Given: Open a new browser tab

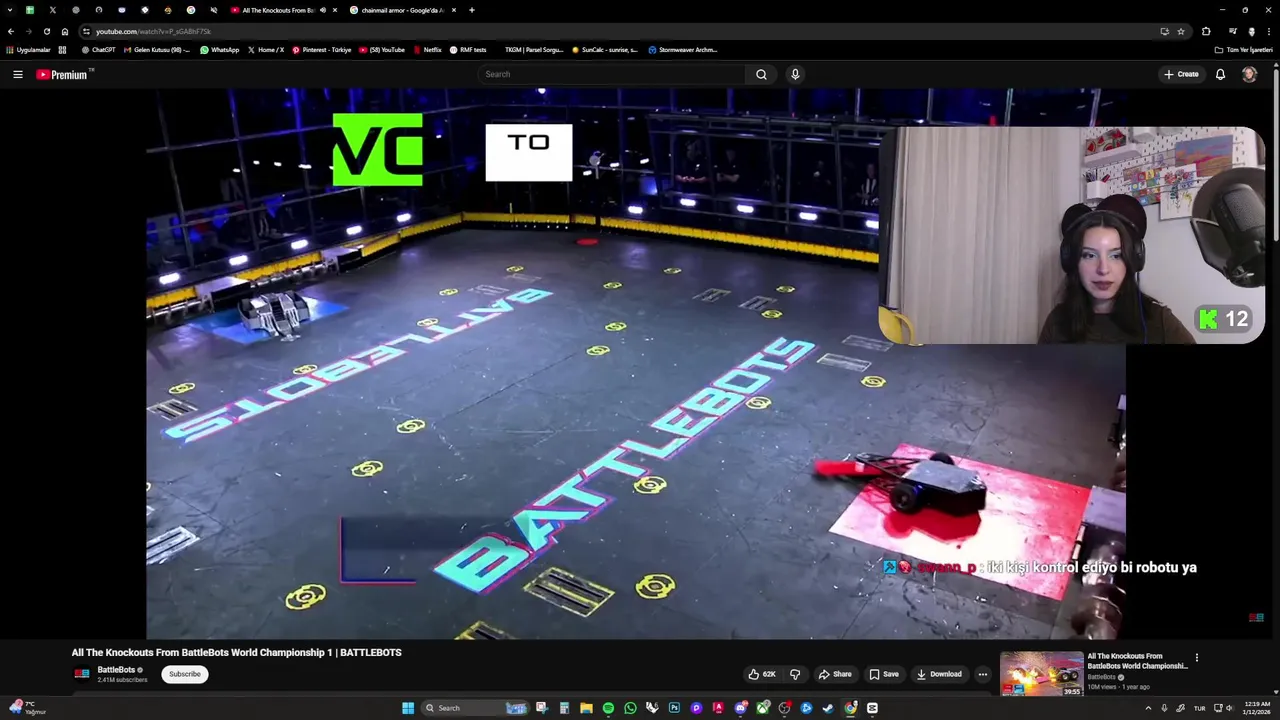Looking at the screenshot, I should tap(472, 10).
